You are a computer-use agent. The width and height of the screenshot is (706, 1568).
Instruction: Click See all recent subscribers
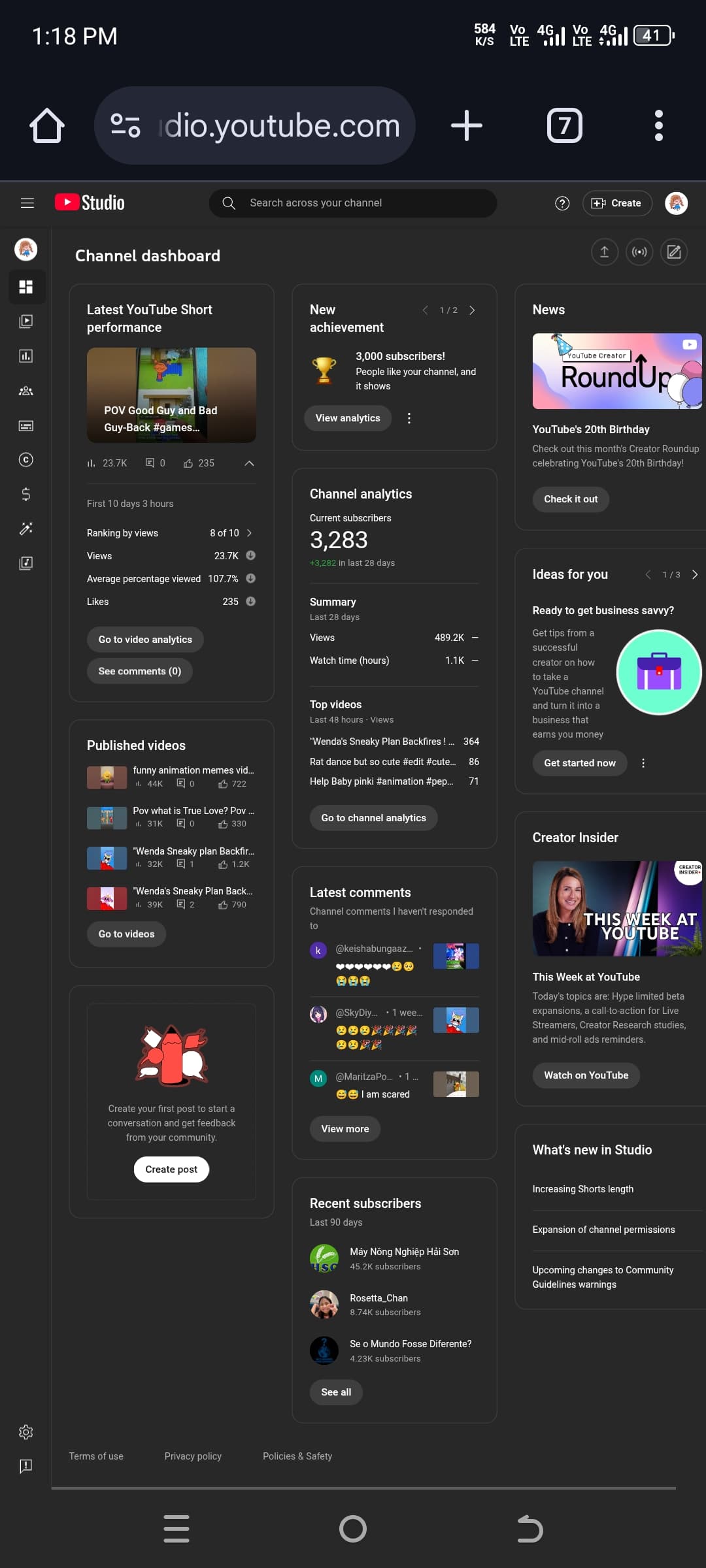pyautogui.click(x=336, y=1392)
